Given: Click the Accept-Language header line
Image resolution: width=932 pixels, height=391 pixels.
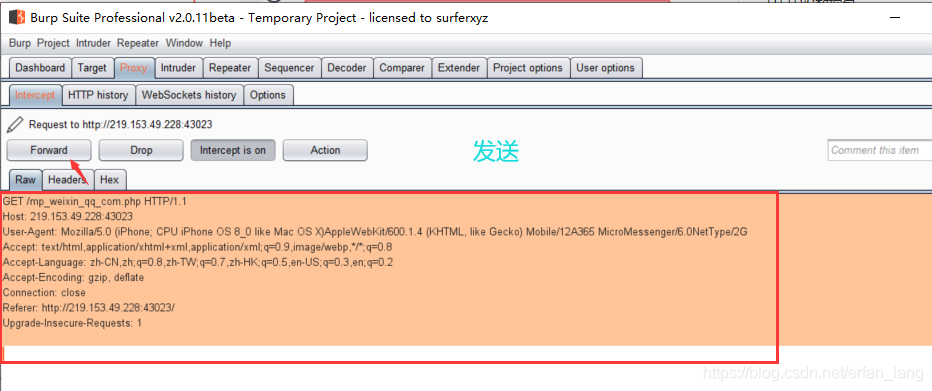Looking at the screenshot, I should pos(198,262).
